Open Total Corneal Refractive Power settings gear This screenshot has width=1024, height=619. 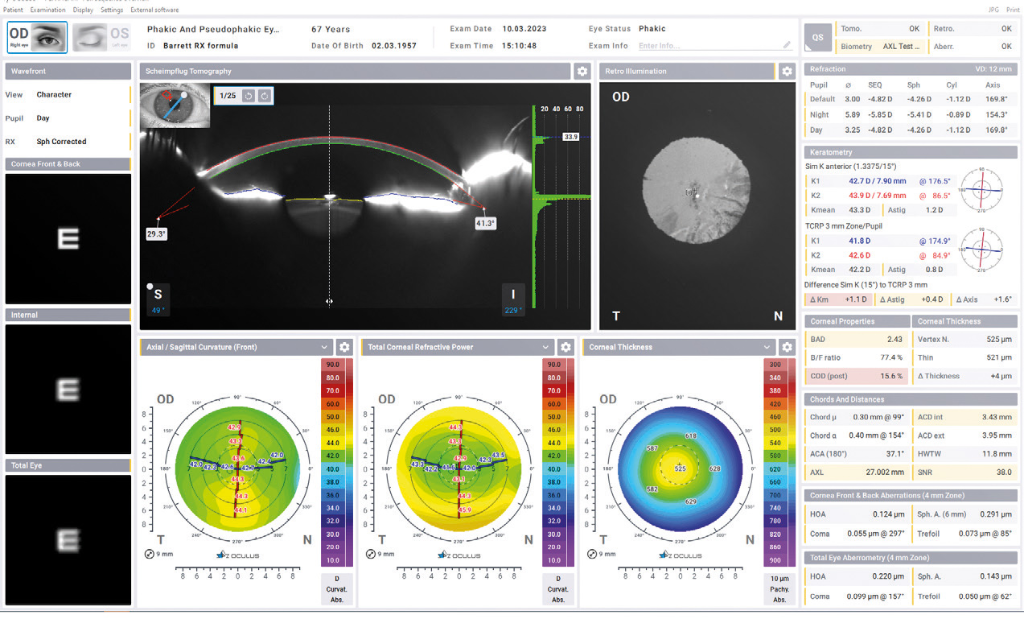click(x=566, y=347)
